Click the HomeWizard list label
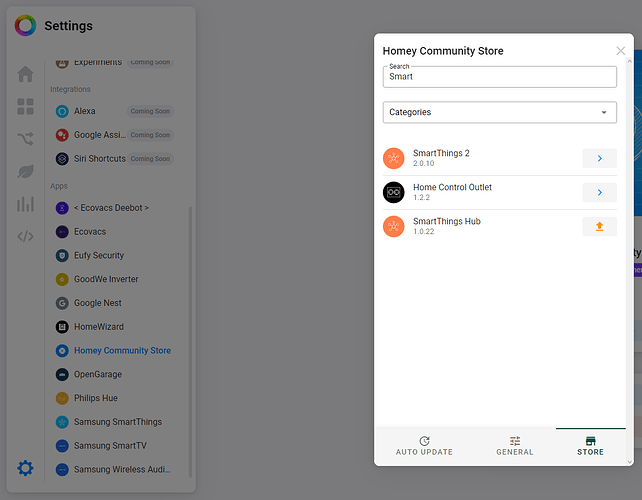Image resolution: width=642 pixels, height=500 pixels. pos(99,327)
